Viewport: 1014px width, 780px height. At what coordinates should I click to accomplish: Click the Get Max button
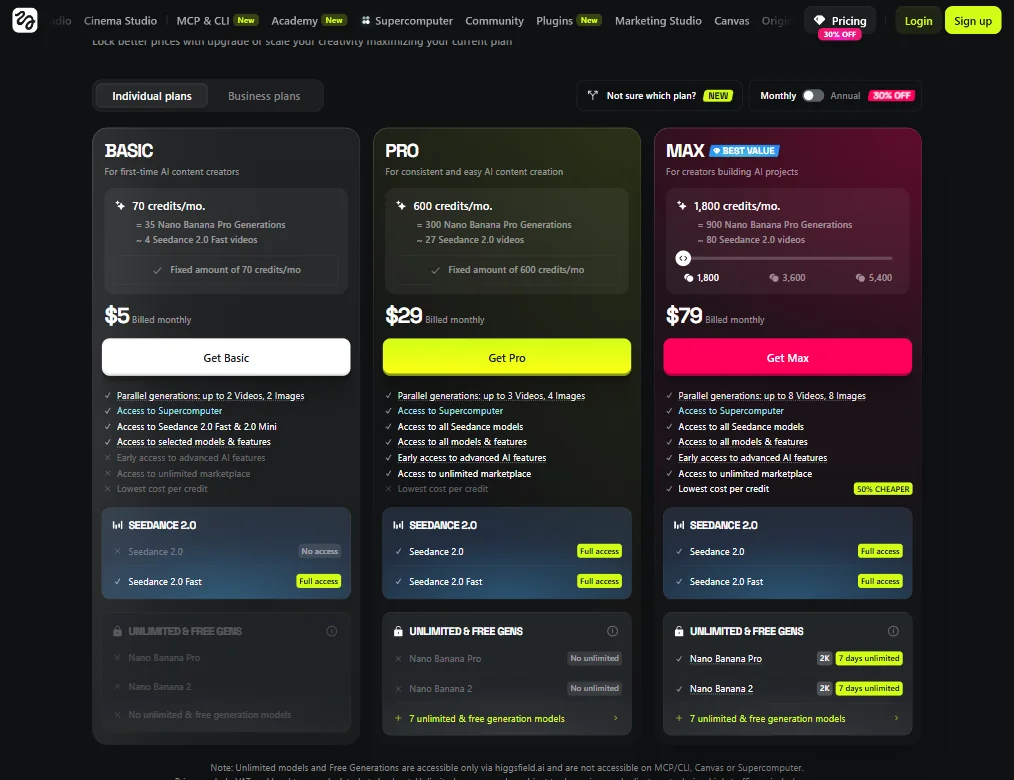pos(788,357)
